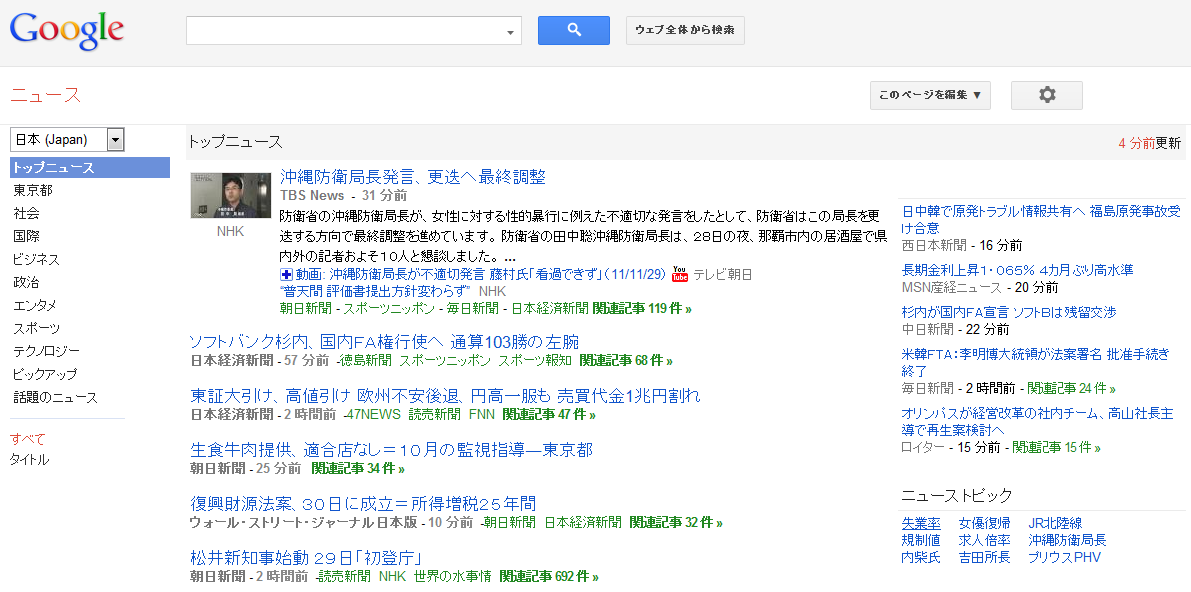Click the プリウスPHV news topic
1191x592 pixels.
coord(1064,558)
